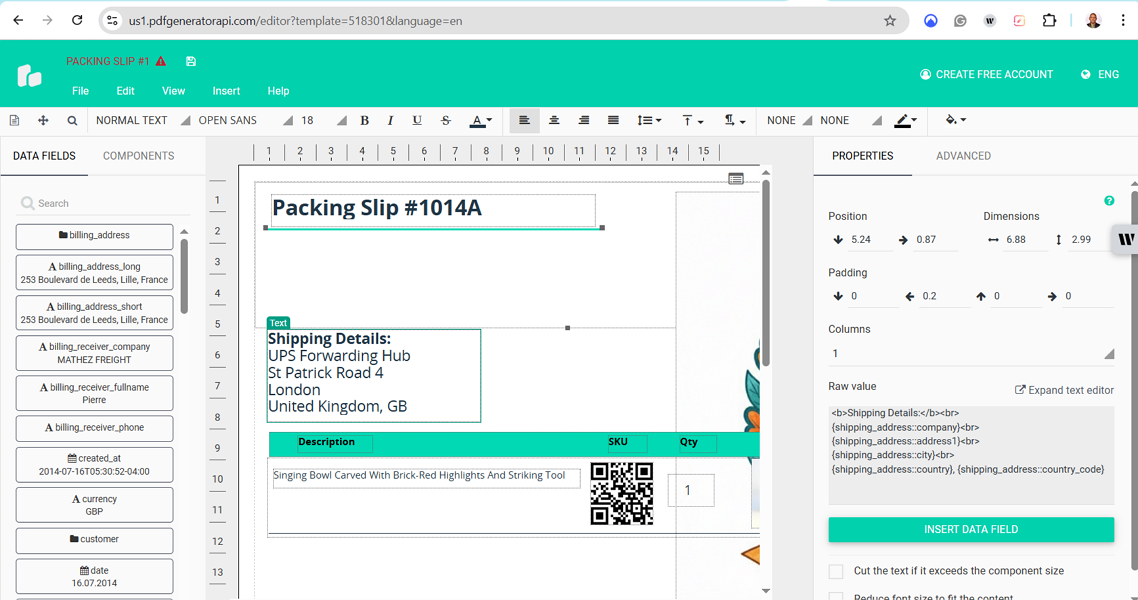Tick the reduce font size checkbox

coord(836,596)
